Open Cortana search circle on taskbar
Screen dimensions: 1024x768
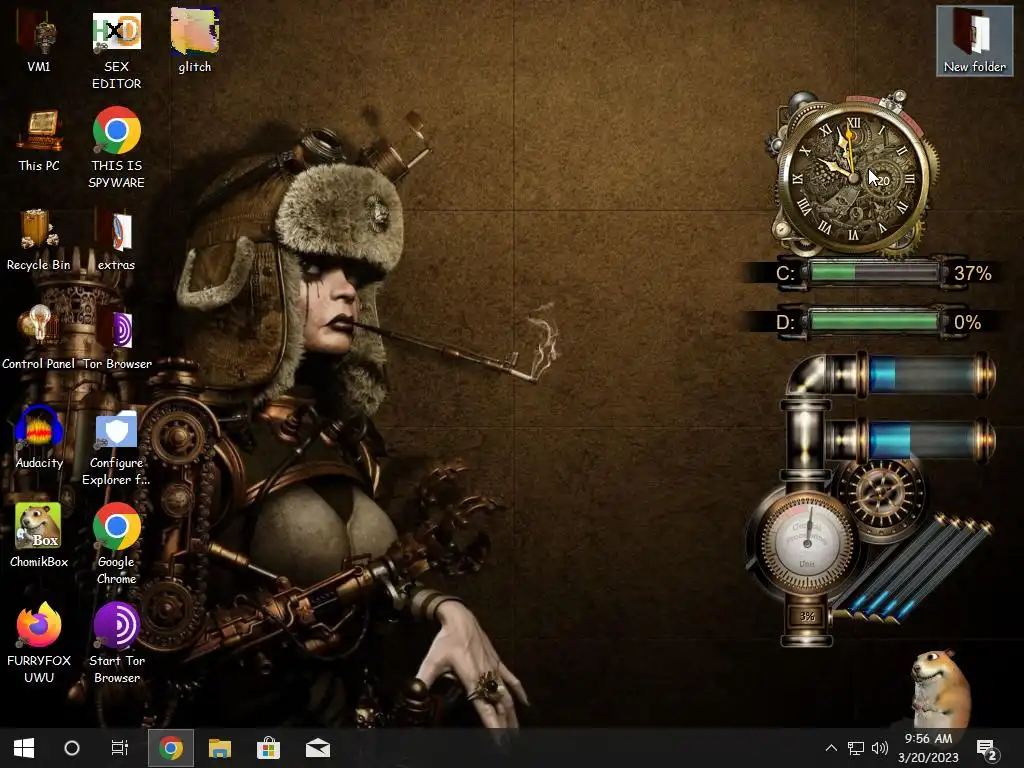click(72, 748)
